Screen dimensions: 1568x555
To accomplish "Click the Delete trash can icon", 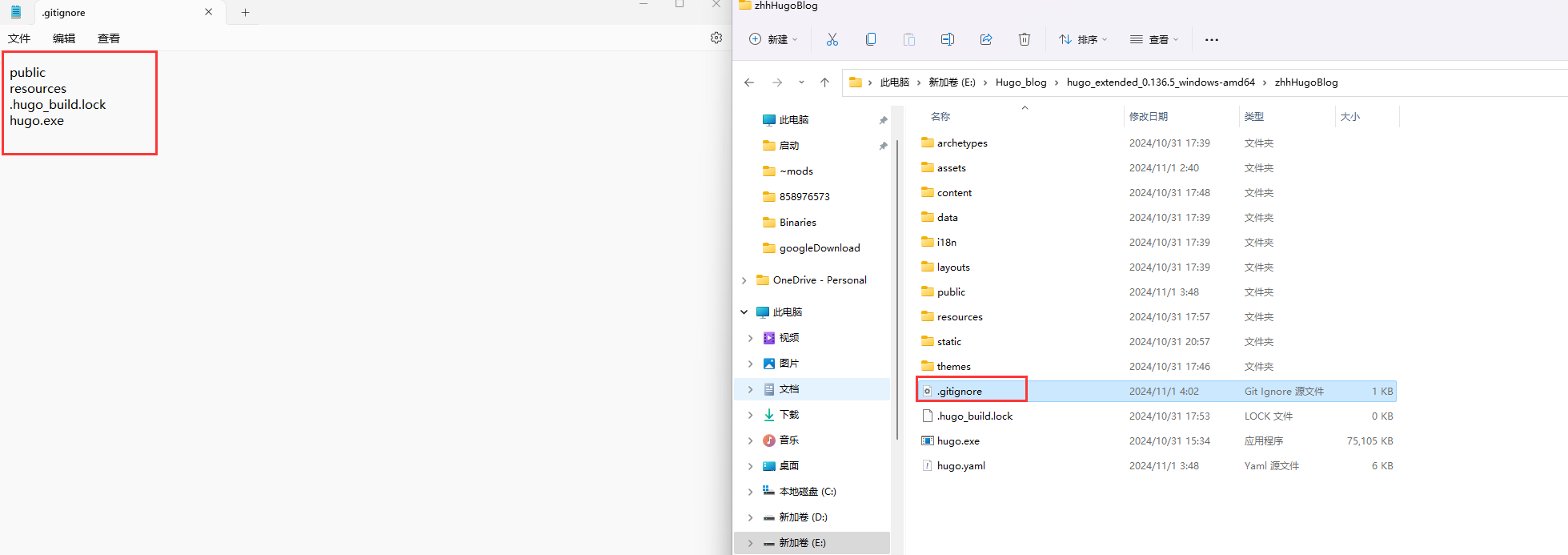I will tap(1025, 39).
